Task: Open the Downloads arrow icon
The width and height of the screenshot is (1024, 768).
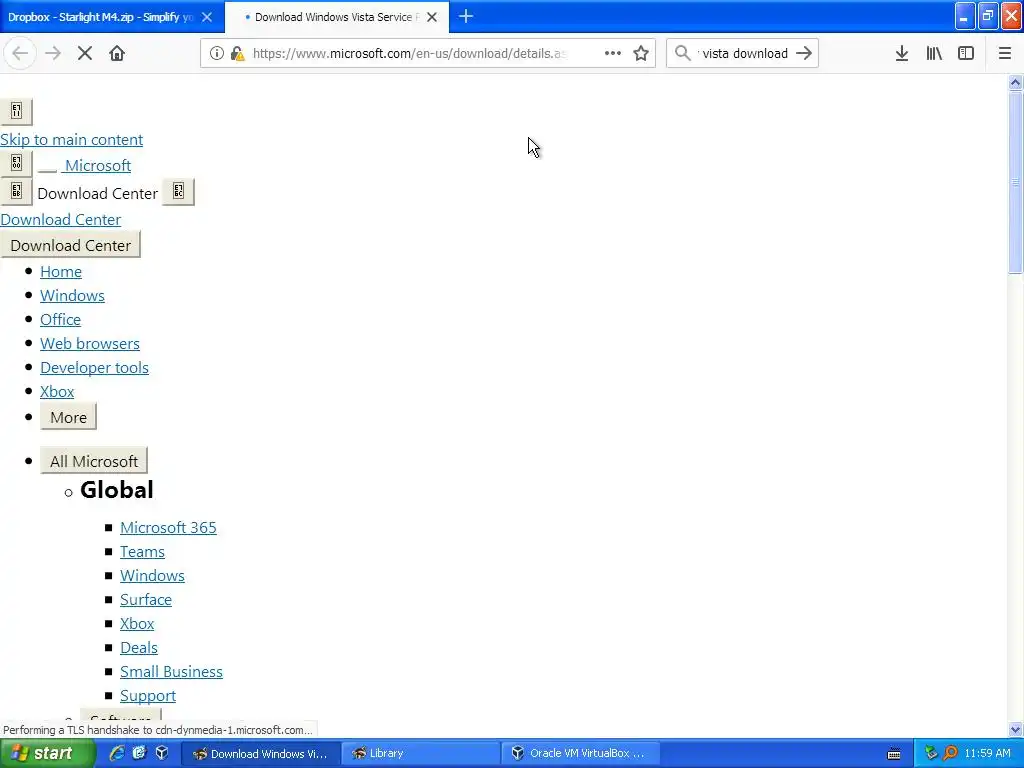Action: [x=902, y=54]
